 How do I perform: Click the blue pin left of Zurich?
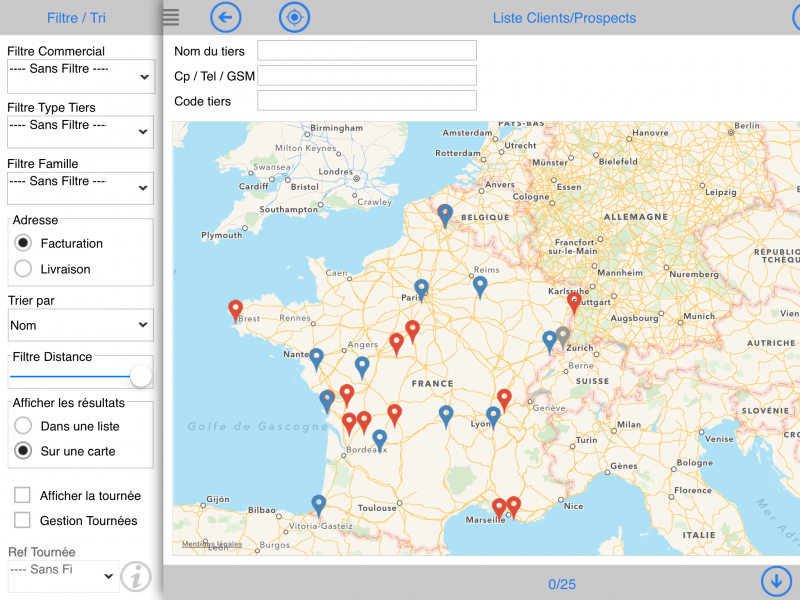click(x=549, y=341)
